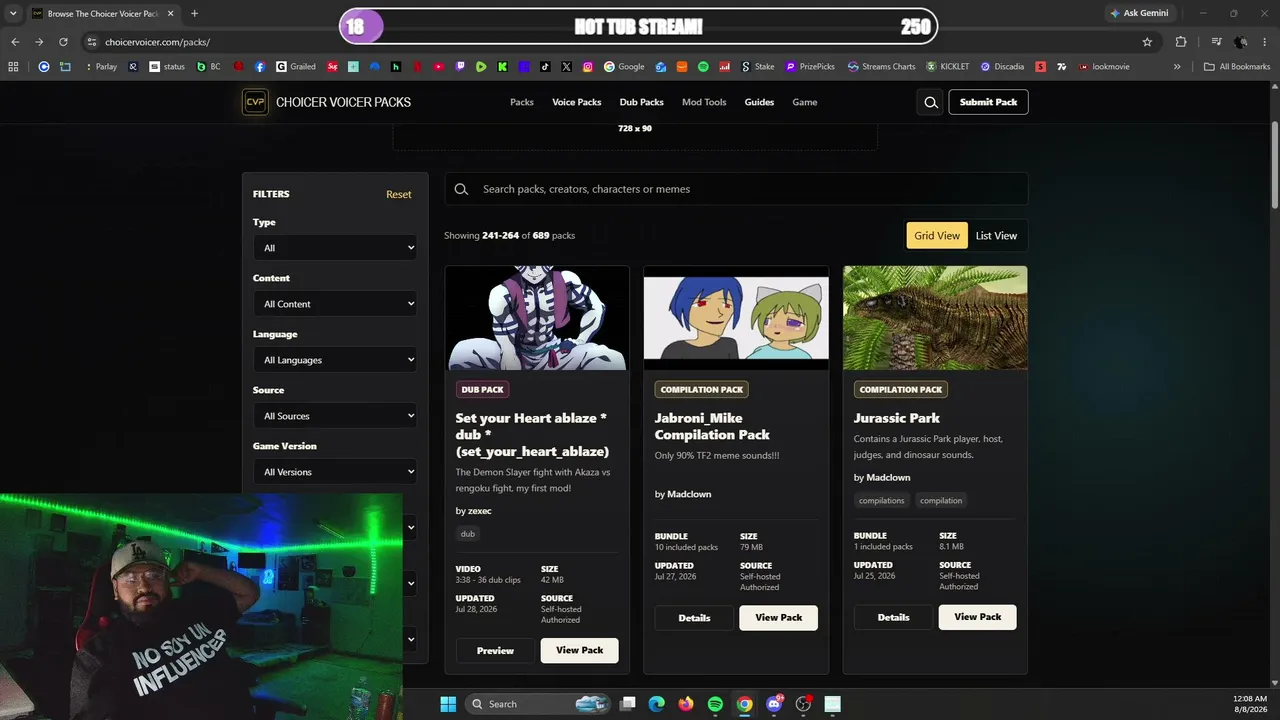
Task: Open the lookmovie bookmark
Action: (1104, 67)
